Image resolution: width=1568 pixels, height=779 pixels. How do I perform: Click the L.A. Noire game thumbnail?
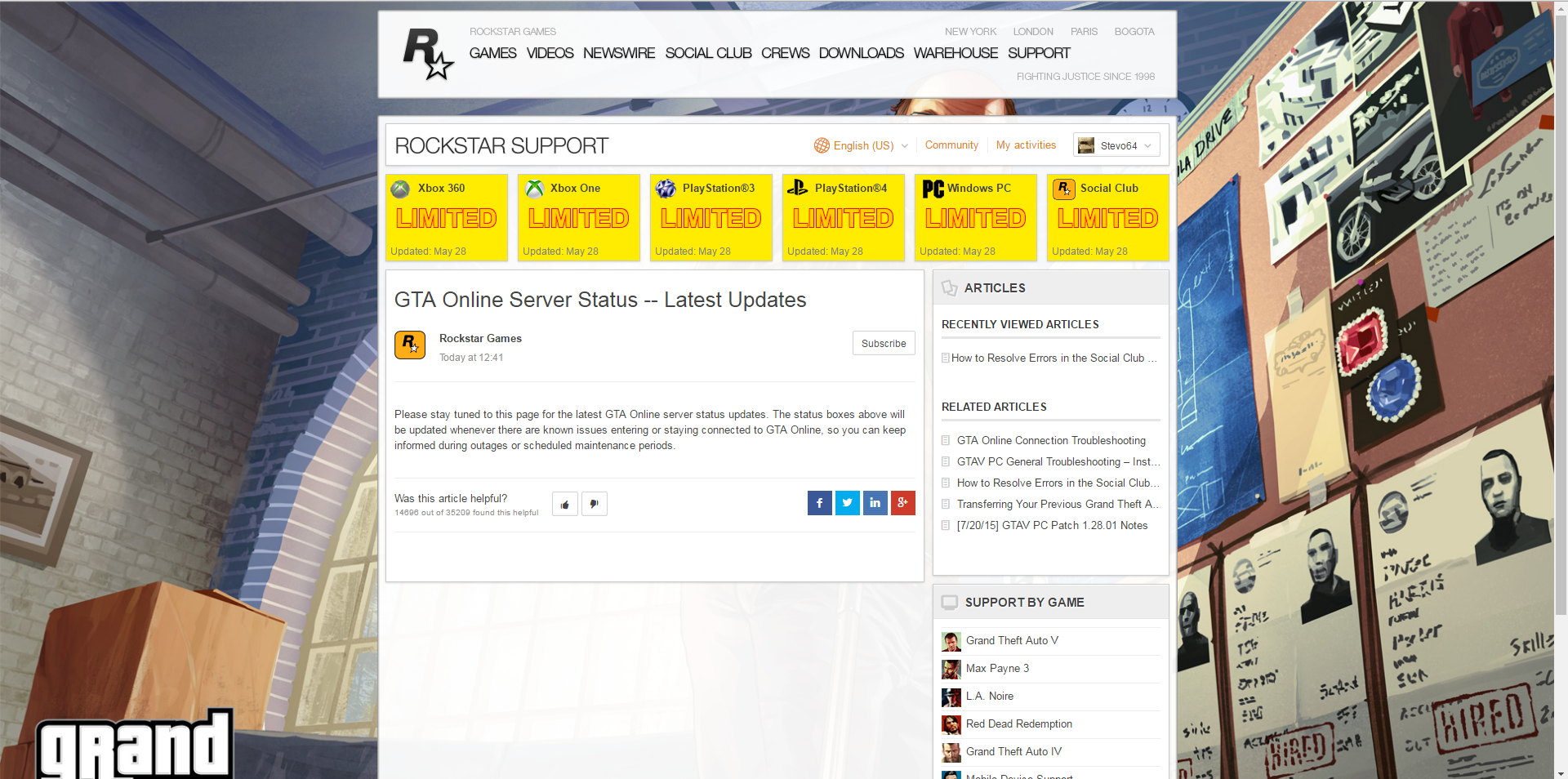tap(951, 697)
